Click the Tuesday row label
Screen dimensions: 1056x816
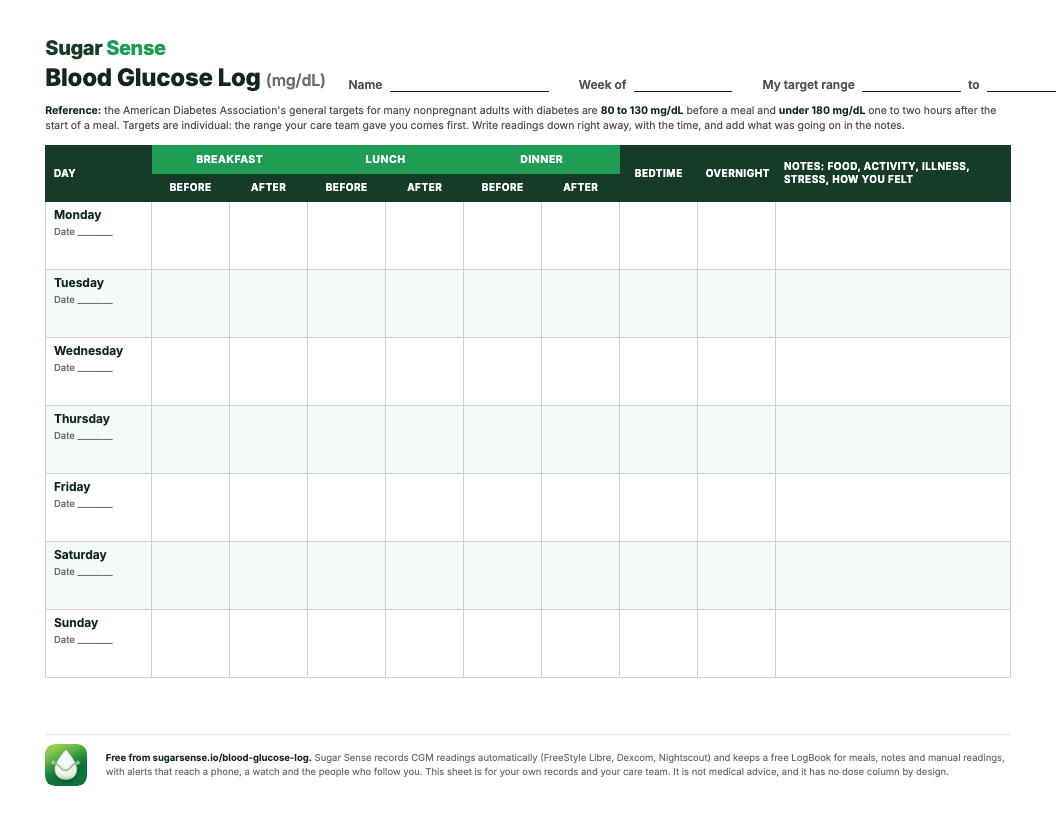tap(79, 283)
